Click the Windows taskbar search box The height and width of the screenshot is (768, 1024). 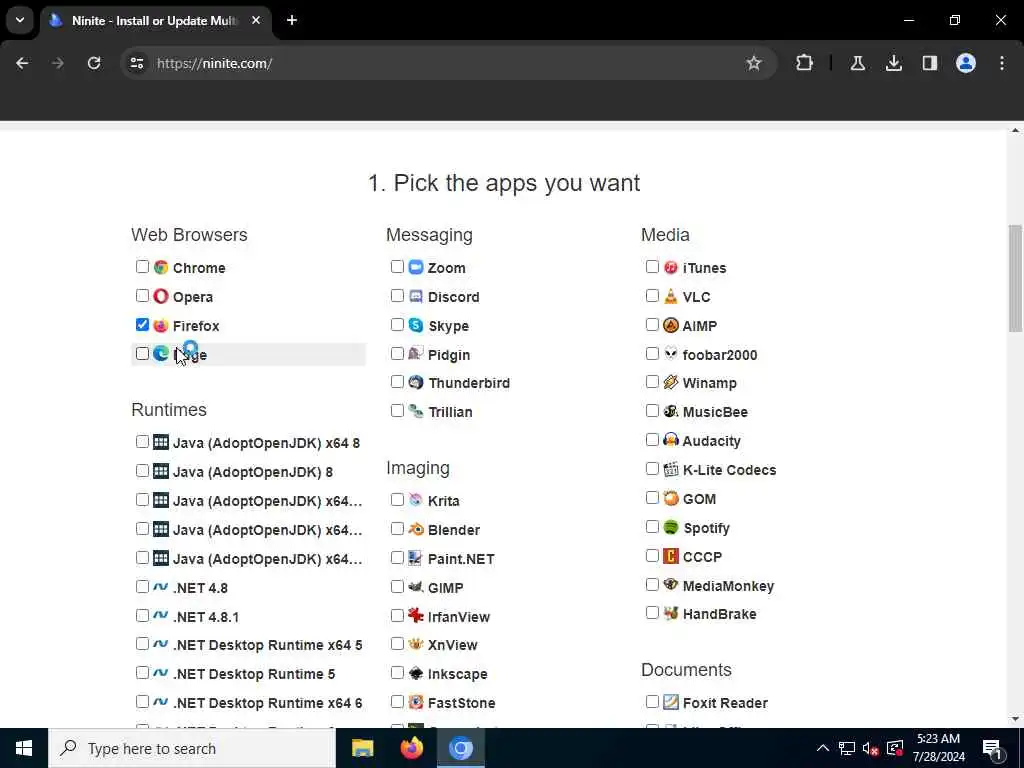point(192,748)
